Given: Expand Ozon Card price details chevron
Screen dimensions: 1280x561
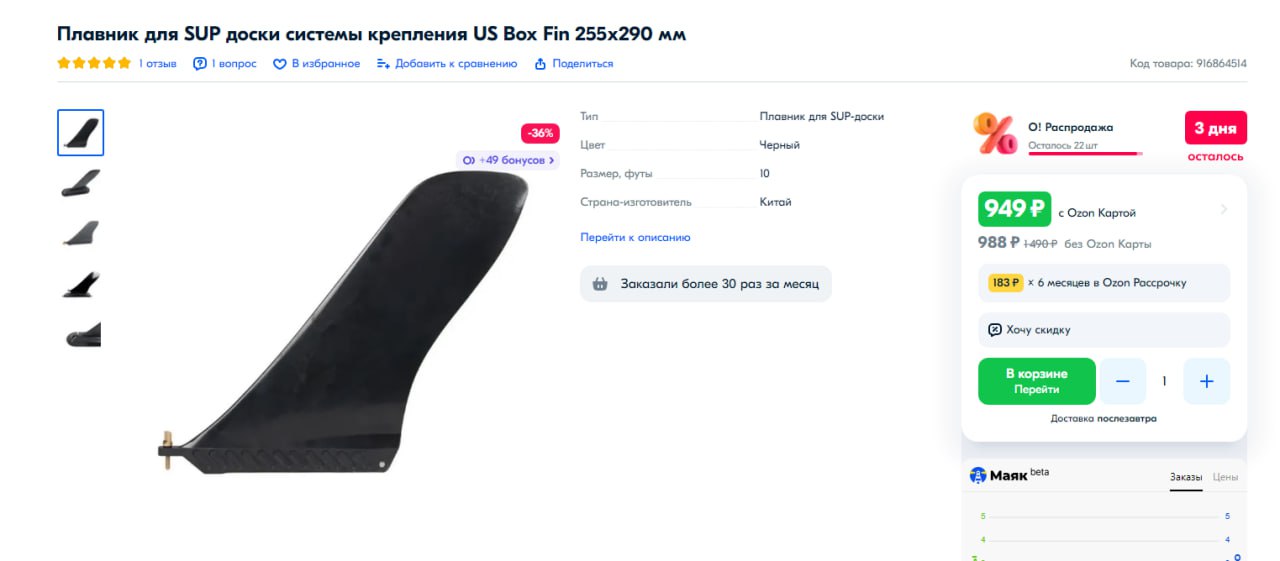Looking at the screenshot, I should (1224, 210).
